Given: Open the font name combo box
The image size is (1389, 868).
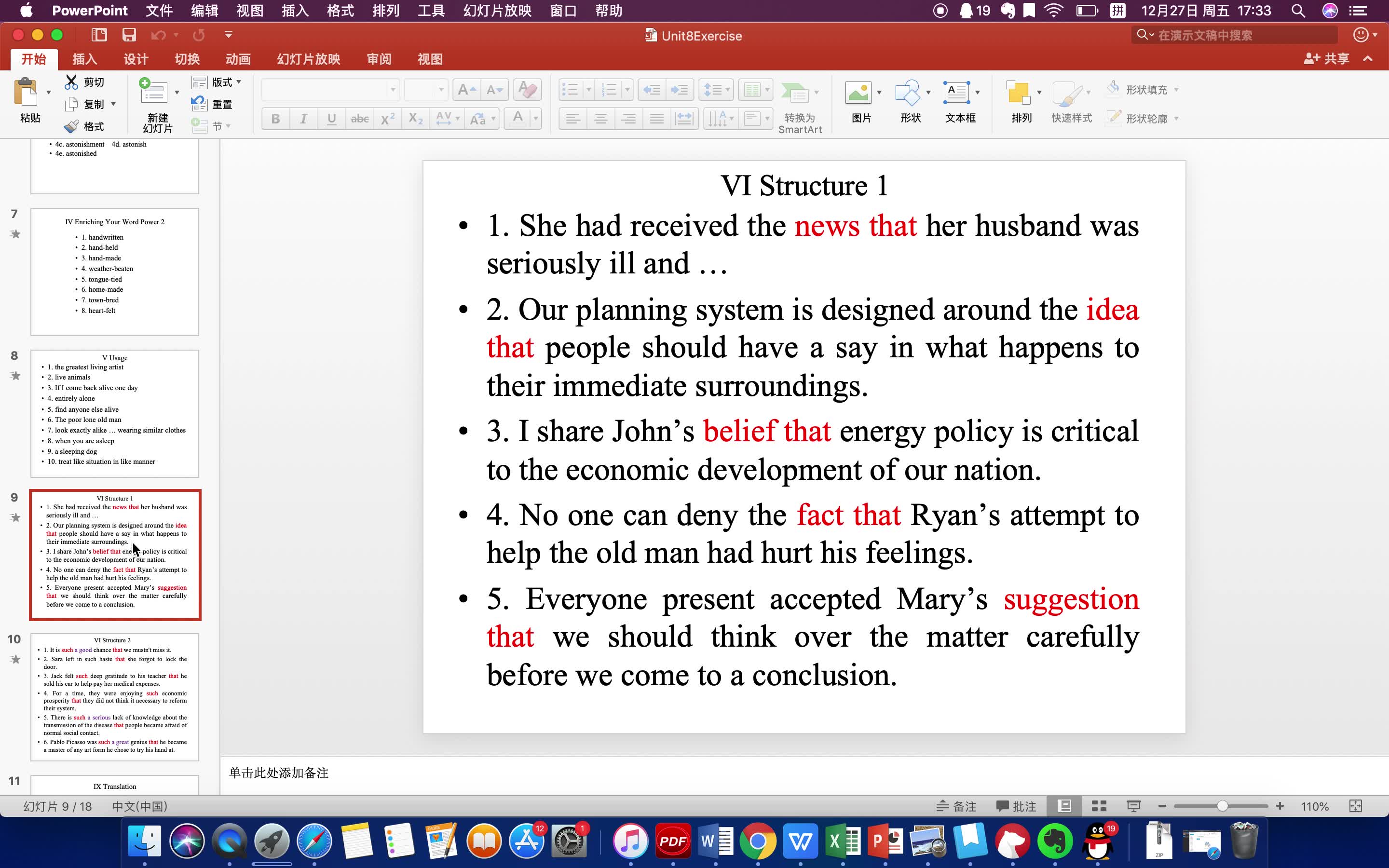Looking at the screenshot, I should pyautogui.click(x=330, y=90).
